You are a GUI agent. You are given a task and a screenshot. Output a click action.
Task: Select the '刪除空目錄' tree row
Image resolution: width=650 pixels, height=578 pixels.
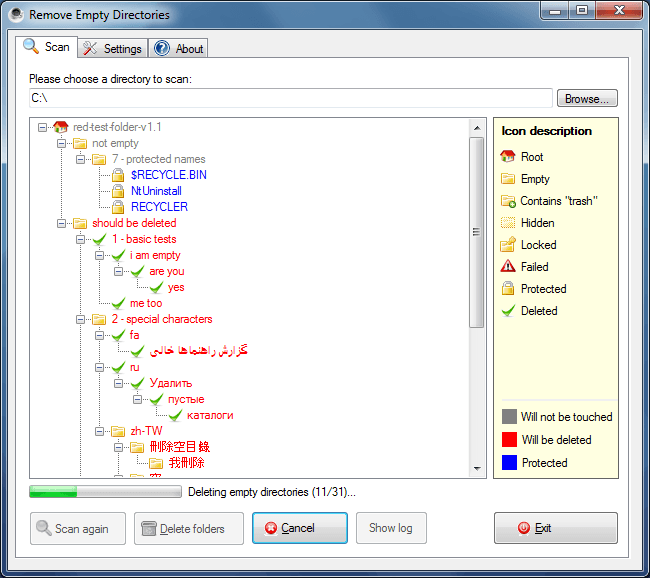click(x=179, y=447)
